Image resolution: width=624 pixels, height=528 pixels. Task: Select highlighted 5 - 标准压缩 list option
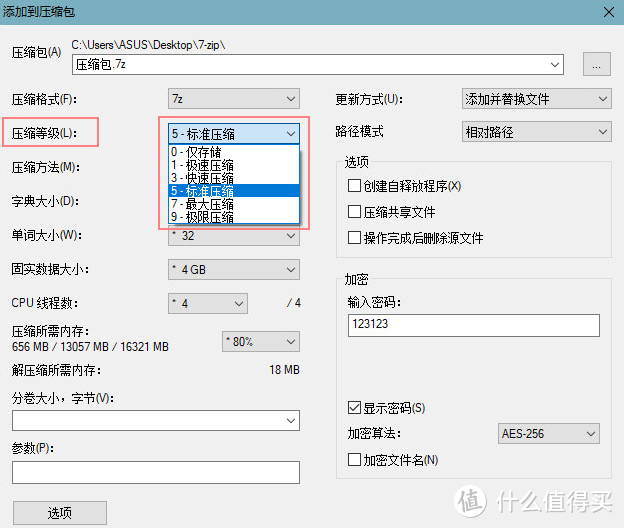(x=234, y=191)
